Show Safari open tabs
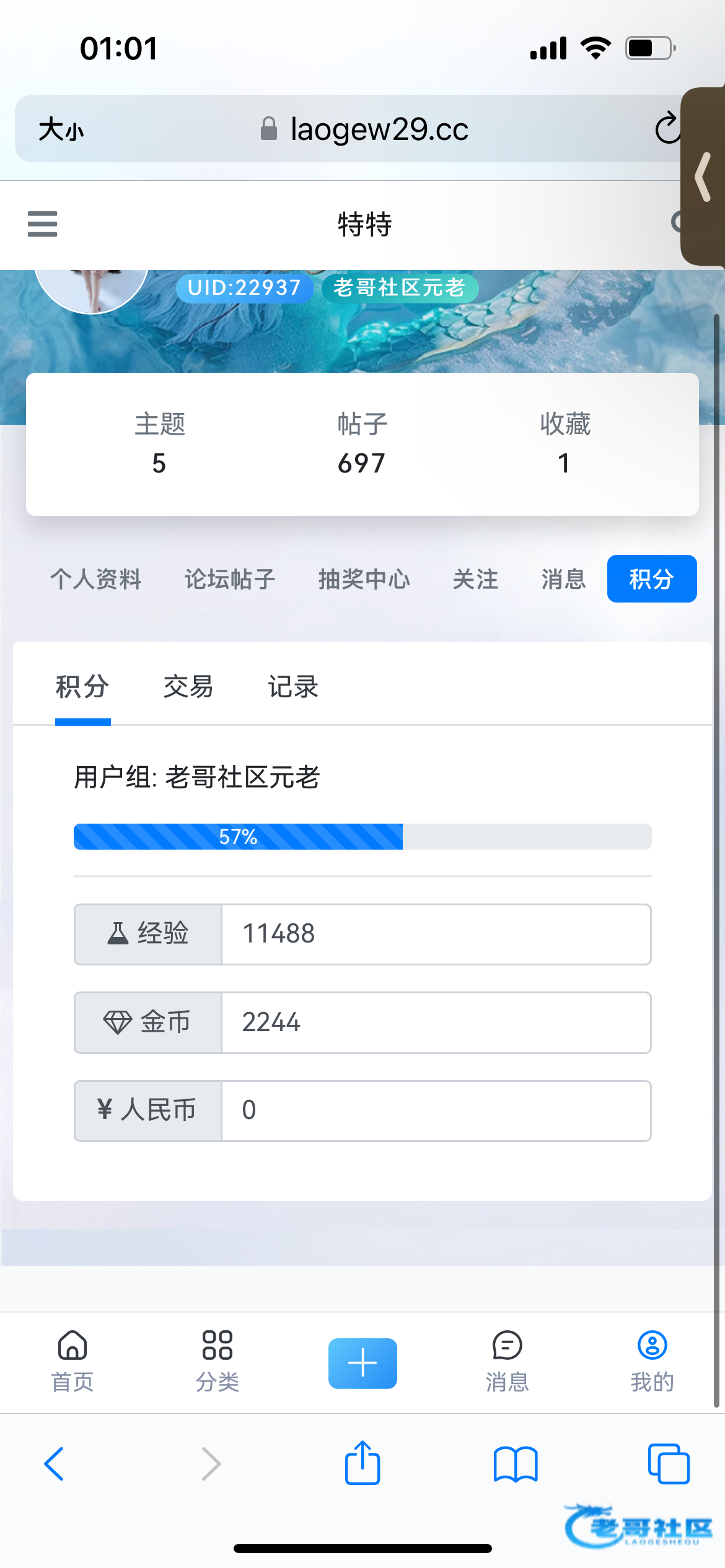Screen dimensions: 725x1568 pos(668,1465)
